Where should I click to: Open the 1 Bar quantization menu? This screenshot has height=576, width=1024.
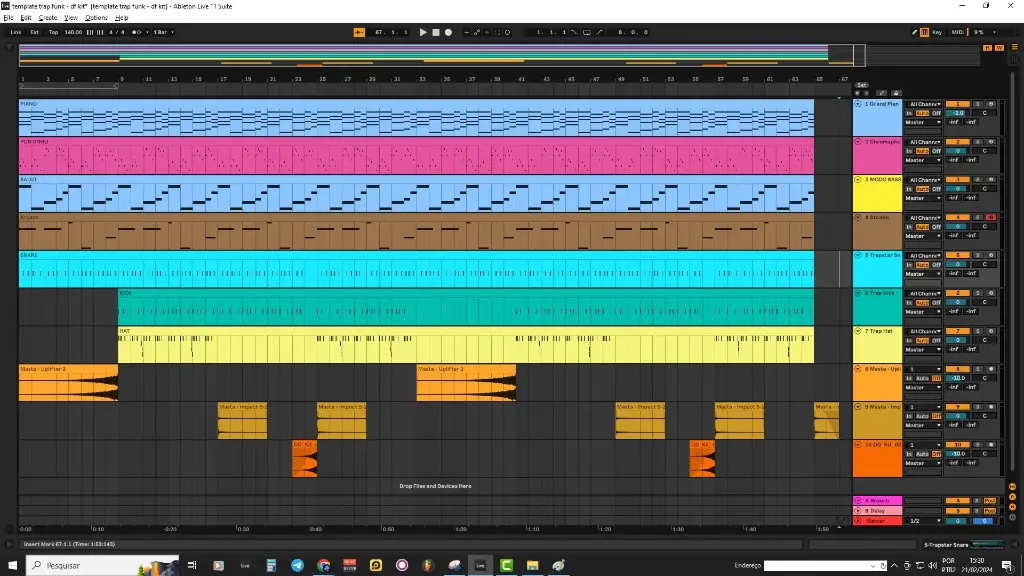point(163,32)
